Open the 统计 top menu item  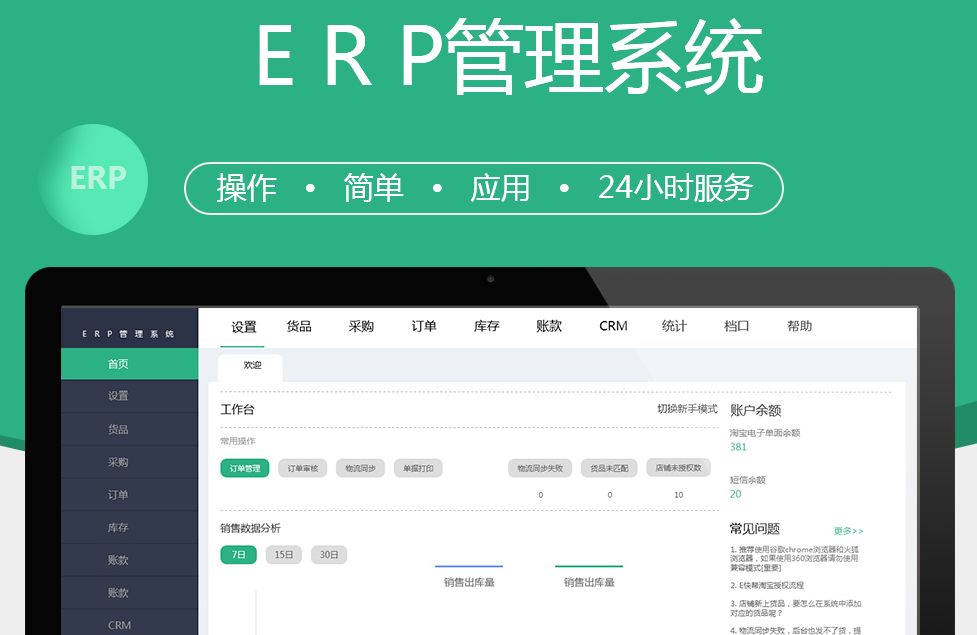pos(674,326)
